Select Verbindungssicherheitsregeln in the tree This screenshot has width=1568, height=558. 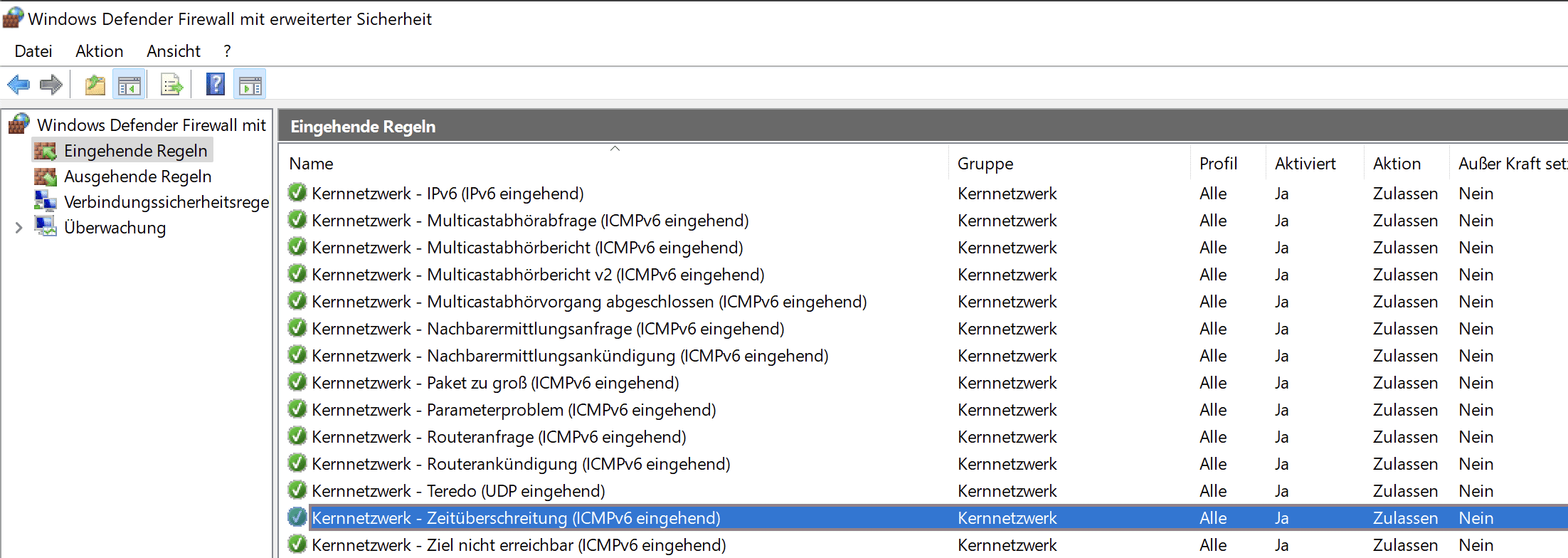pos(166,202)
